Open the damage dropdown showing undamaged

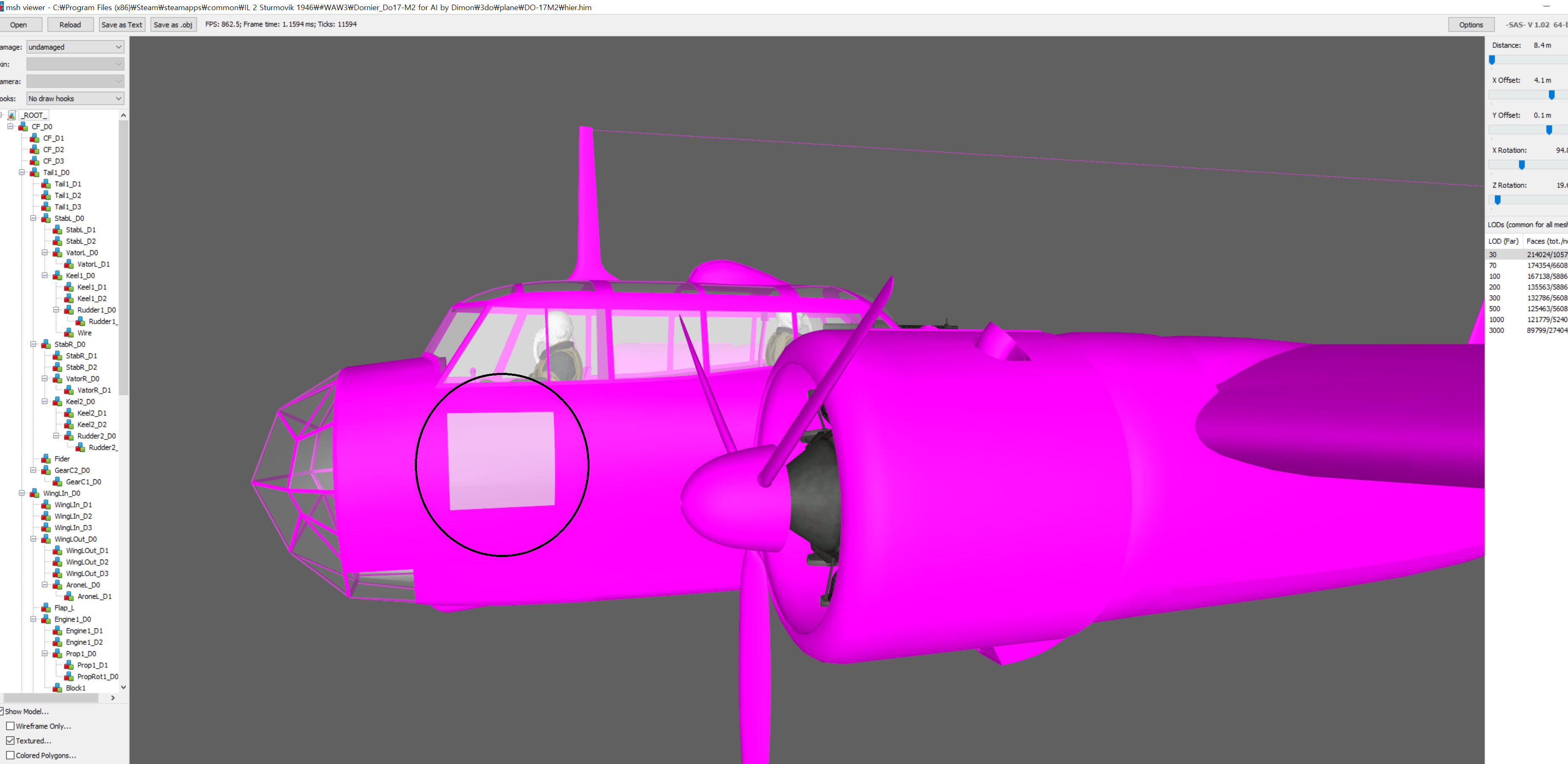click(75, 47)
